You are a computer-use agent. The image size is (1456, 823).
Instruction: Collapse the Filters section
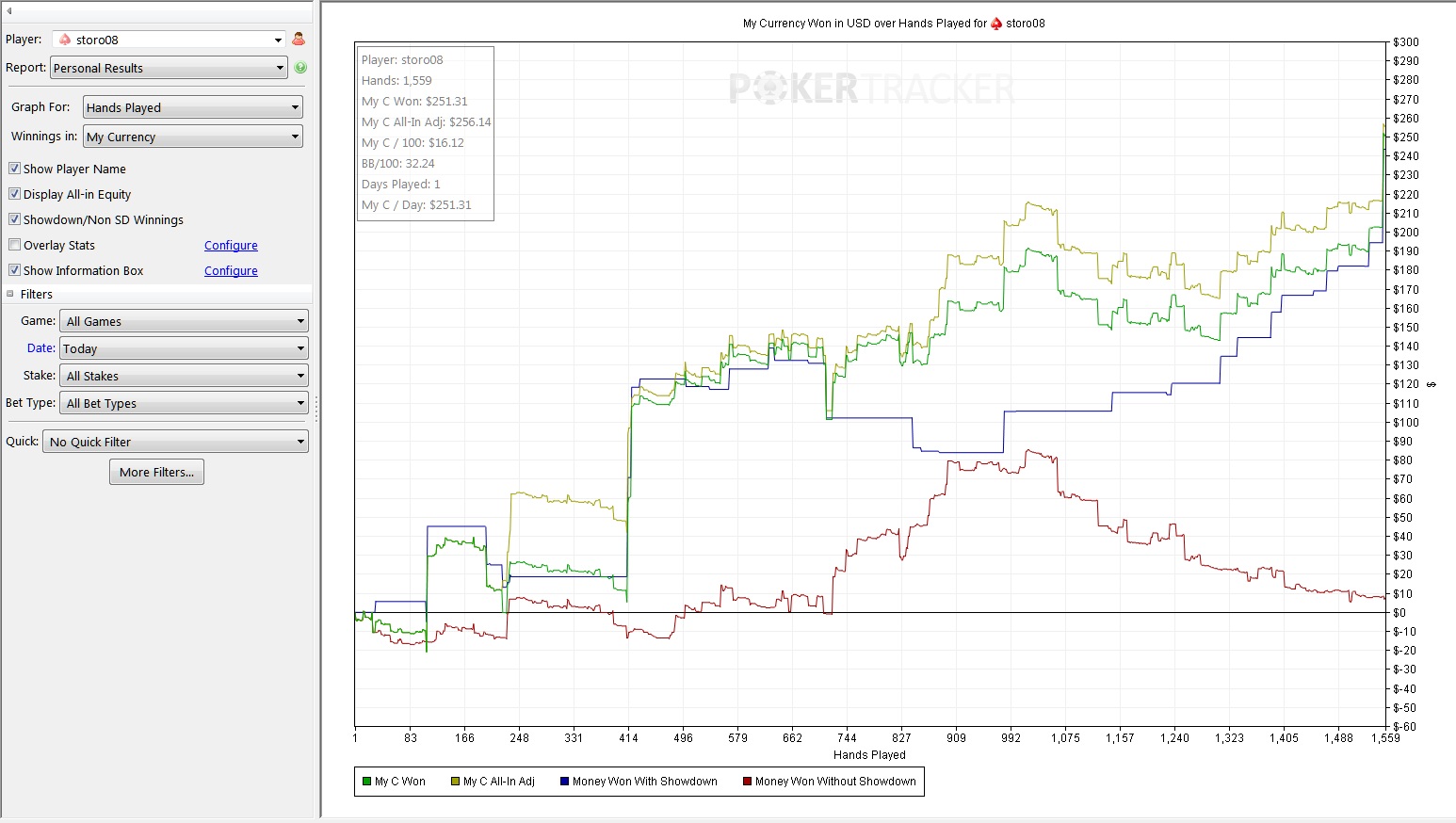10,294
